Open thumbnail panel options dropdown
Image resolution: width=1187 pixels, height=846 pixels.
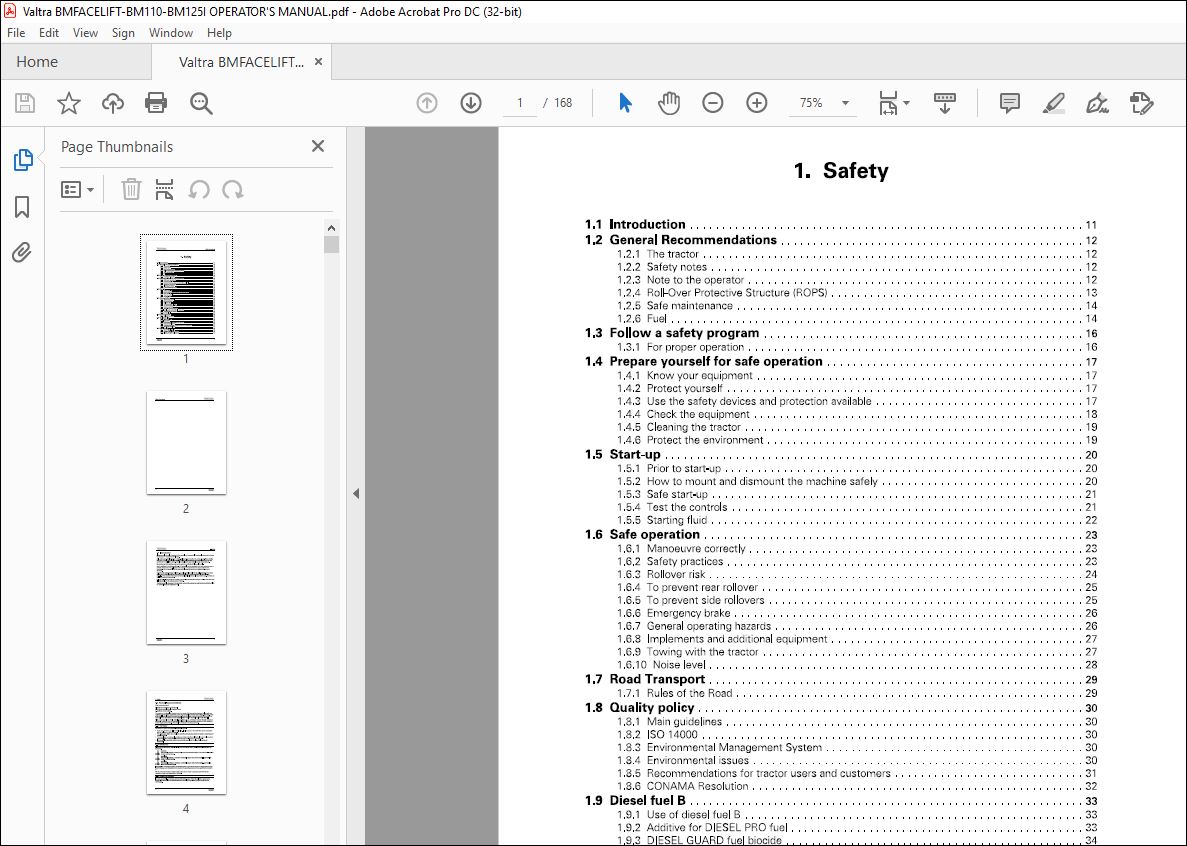(x=77, y=189)
